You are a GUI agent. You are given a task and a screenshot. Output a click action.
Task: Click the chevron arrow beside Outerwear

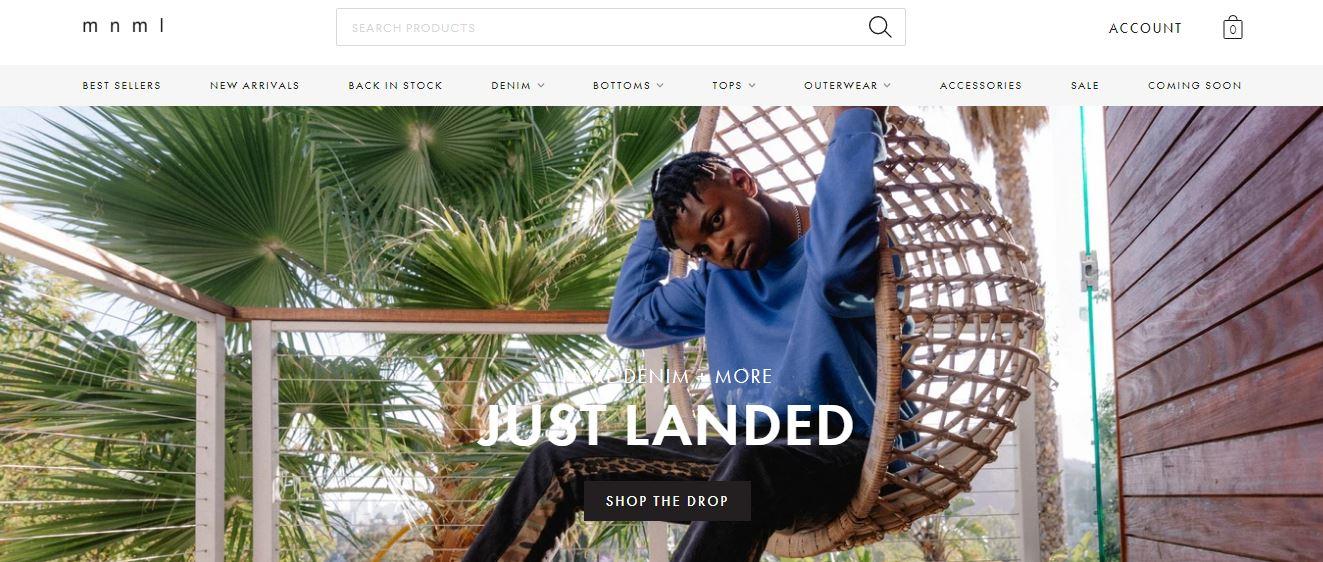[887, 86]
